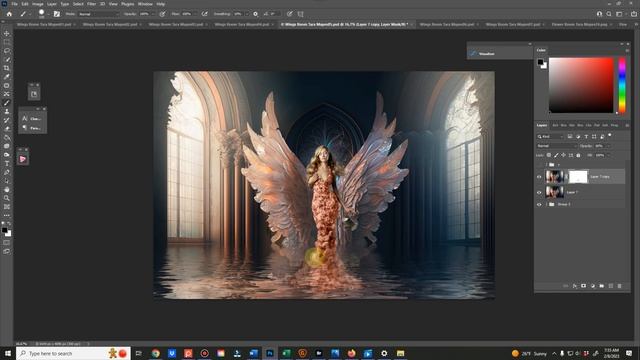640x360 pixels.
Task: Open the tool preset picker arrow
Action: pyautogui.click(x=30, y=14)
